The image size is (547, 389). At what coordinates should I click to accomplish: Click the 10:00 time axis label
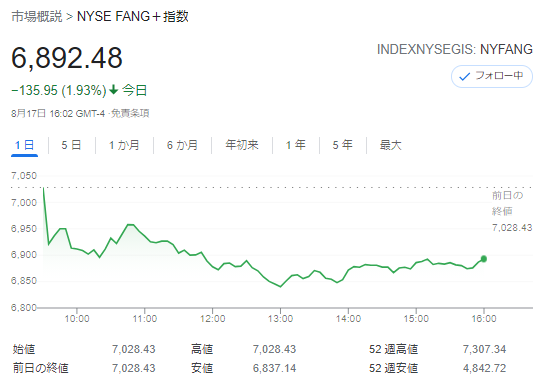pos(77,319)
